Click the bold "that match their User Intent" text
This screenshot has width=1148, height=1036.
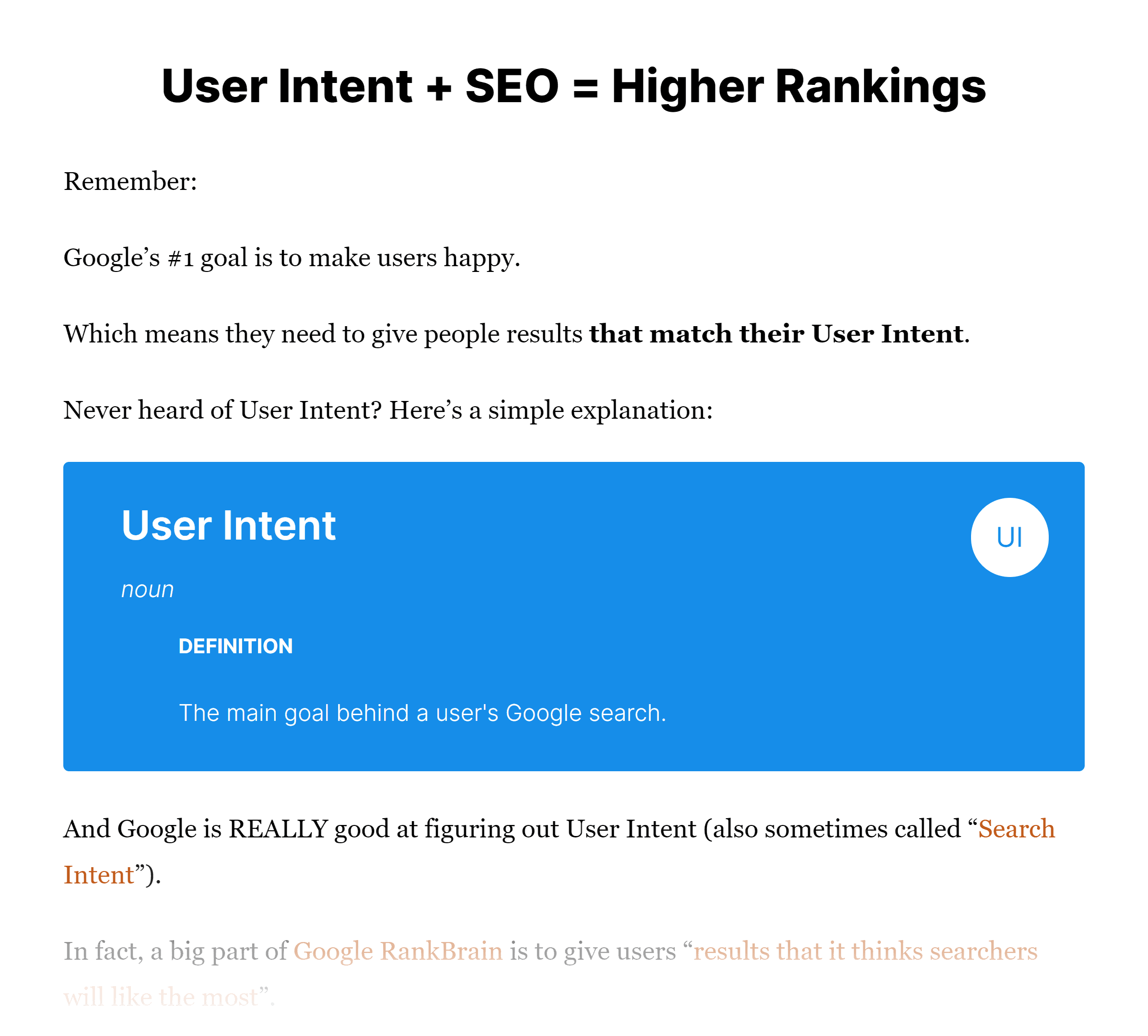tap(776, 333)
